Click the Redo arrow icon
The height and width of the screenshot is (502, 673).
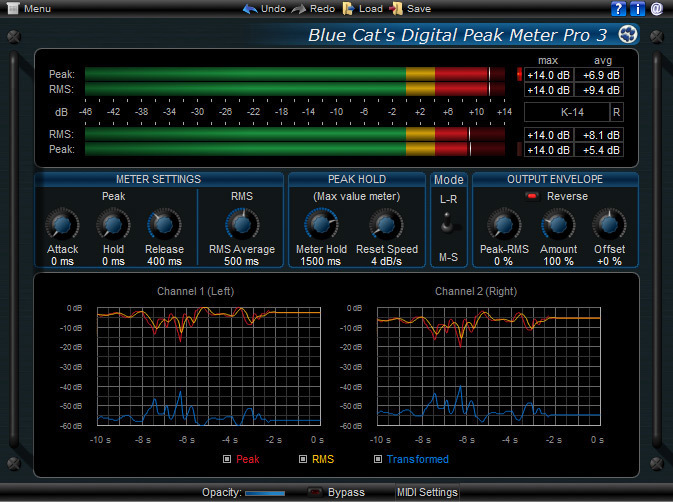click(x=299, y=9)
